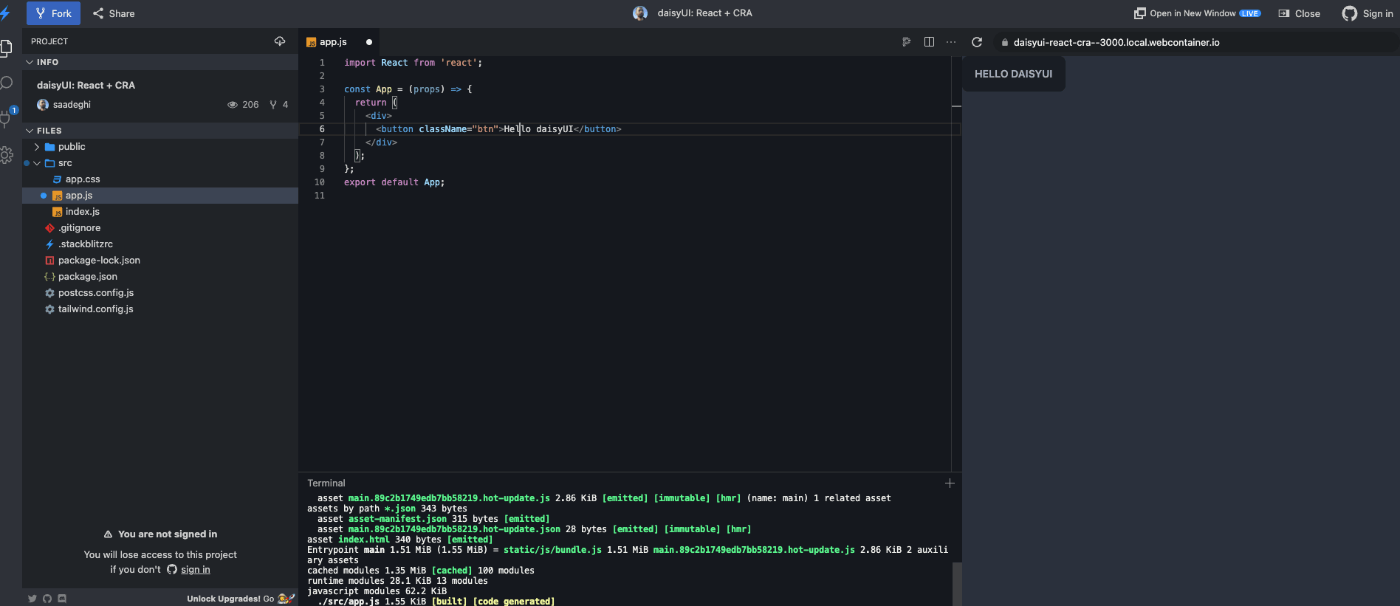Close the preview pane
The height and width of the screenshot is (606, 1400).
point(1299,13)
